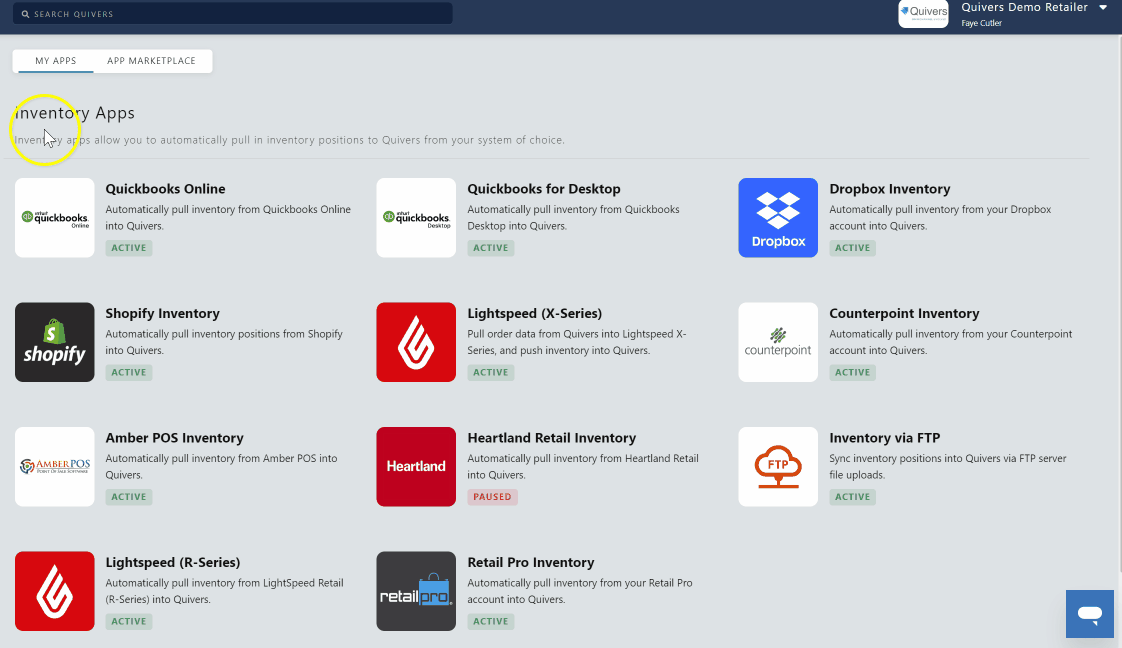The height and width of the screenshot is (648, 1122).
Task: Click into the Search Quivers field
Action: click(x=233, y=14)
